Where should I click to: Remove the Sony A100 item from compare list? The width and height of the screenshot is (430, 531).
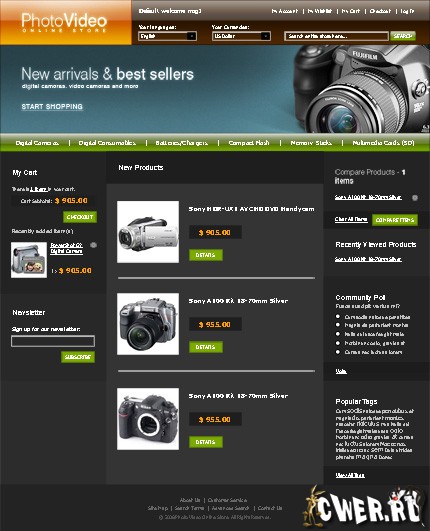tap(415, 197)
